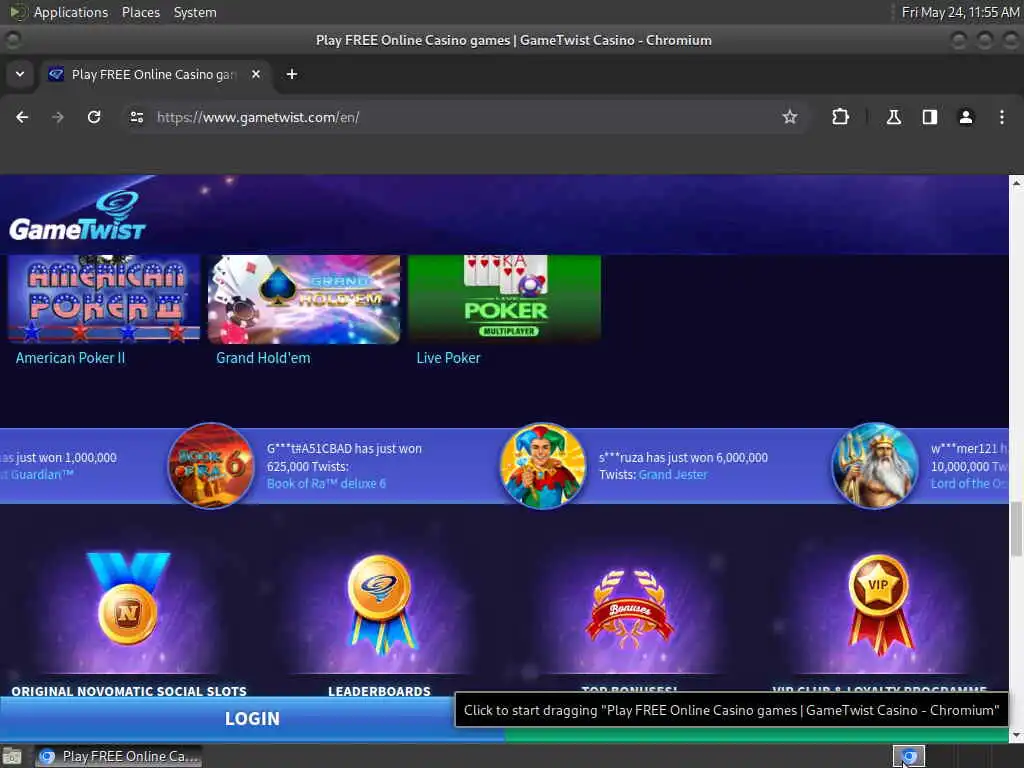The image size is (1024, 768).
Task: Open Chrome Labs flask icon
Action: 893,117
